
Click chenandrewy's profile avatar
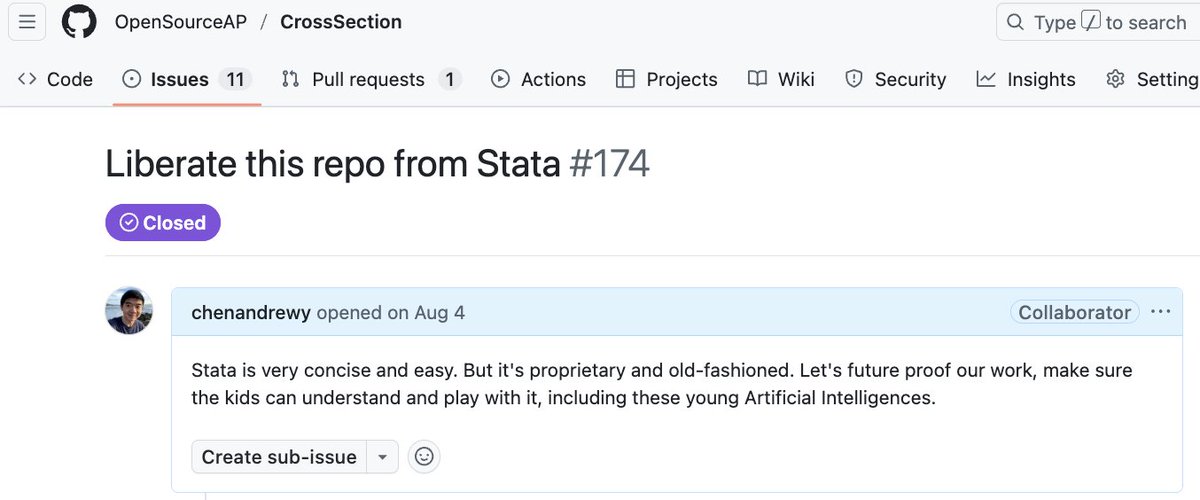pyautogui.click(x=129, y=311)
